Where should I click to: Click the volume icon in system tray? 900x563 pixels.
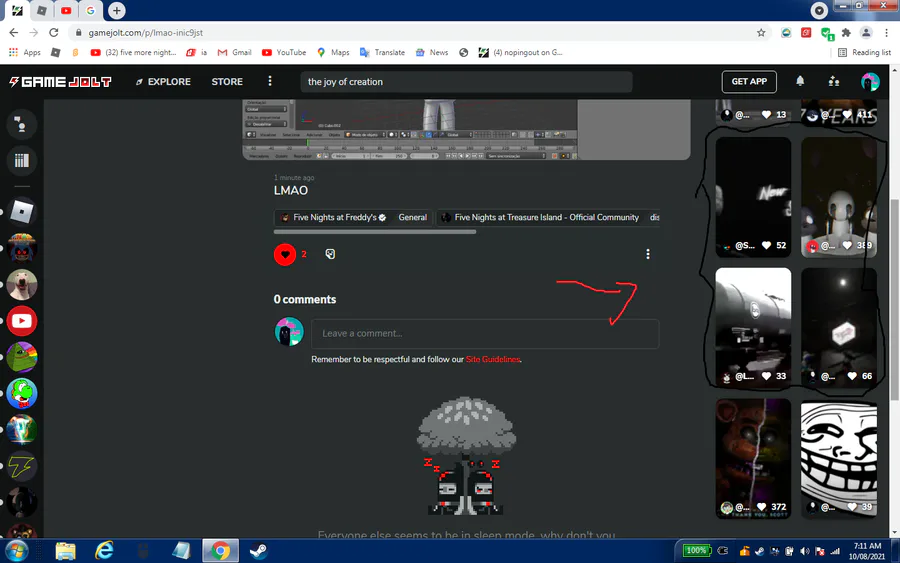(x=805, y=551)
